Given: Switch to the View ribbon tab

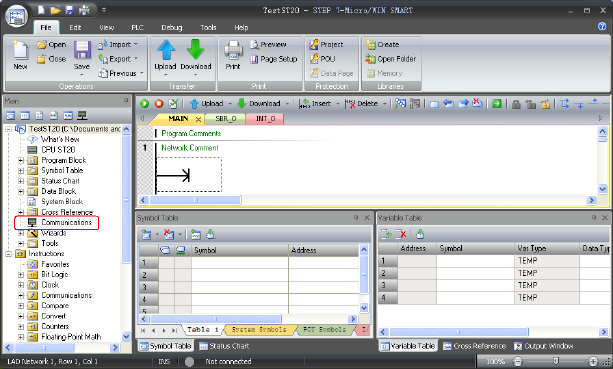Looking at the screenshot, I should click(107, 27).
